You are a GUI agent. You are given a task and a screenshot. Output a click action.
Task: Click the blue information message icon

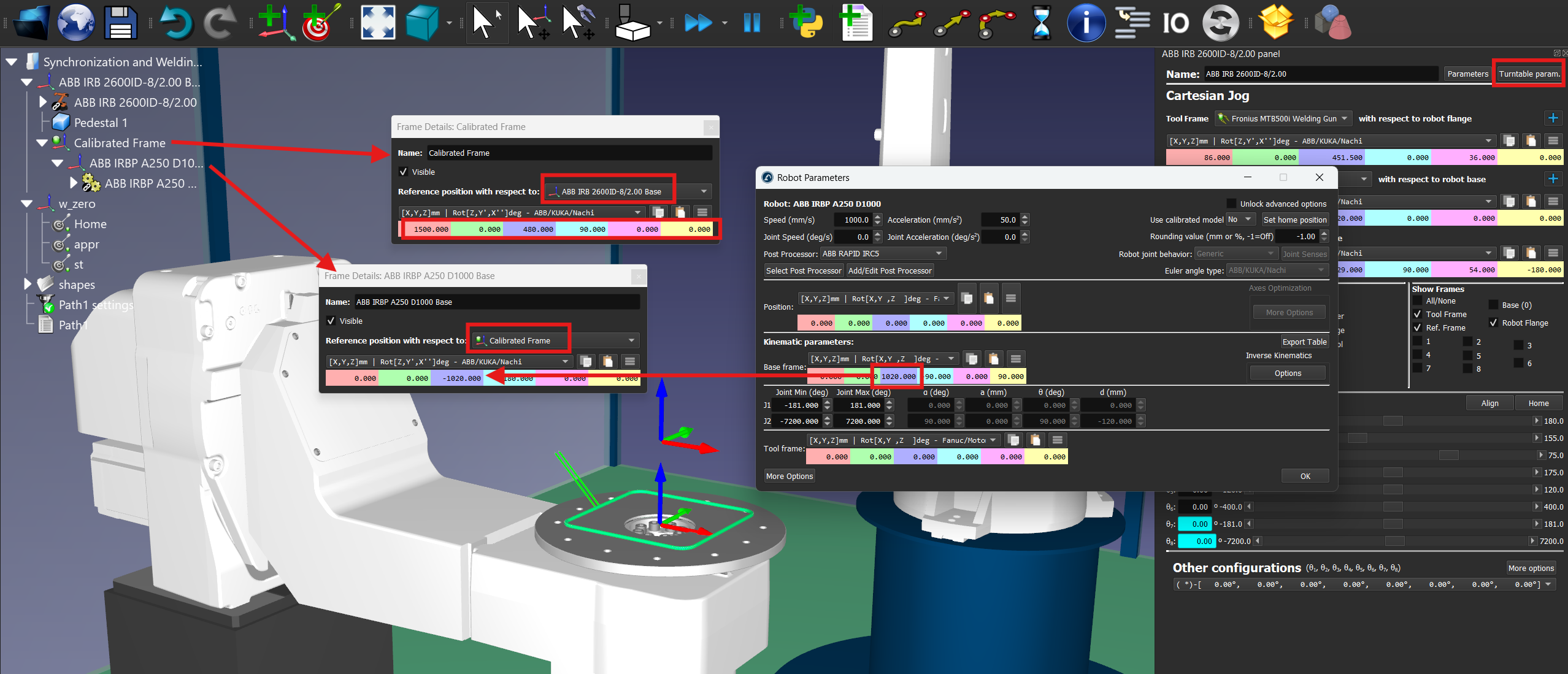[x=1085, y=23]
